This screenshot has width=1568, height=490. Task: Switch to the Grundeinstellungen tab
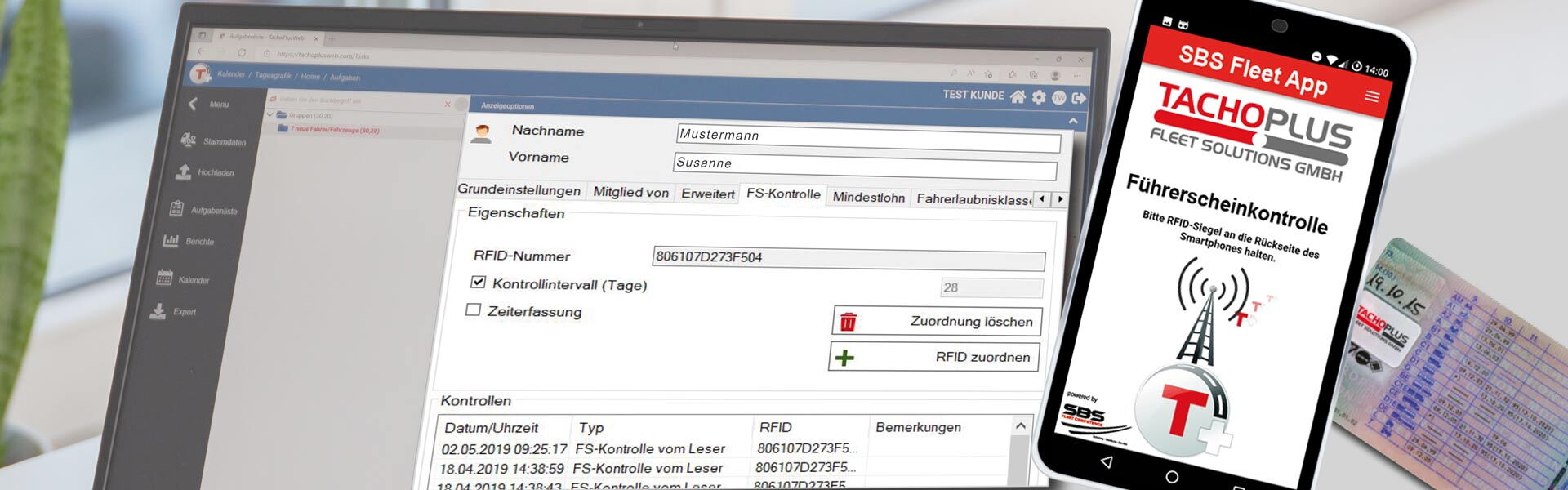click(x=519, y=190)
